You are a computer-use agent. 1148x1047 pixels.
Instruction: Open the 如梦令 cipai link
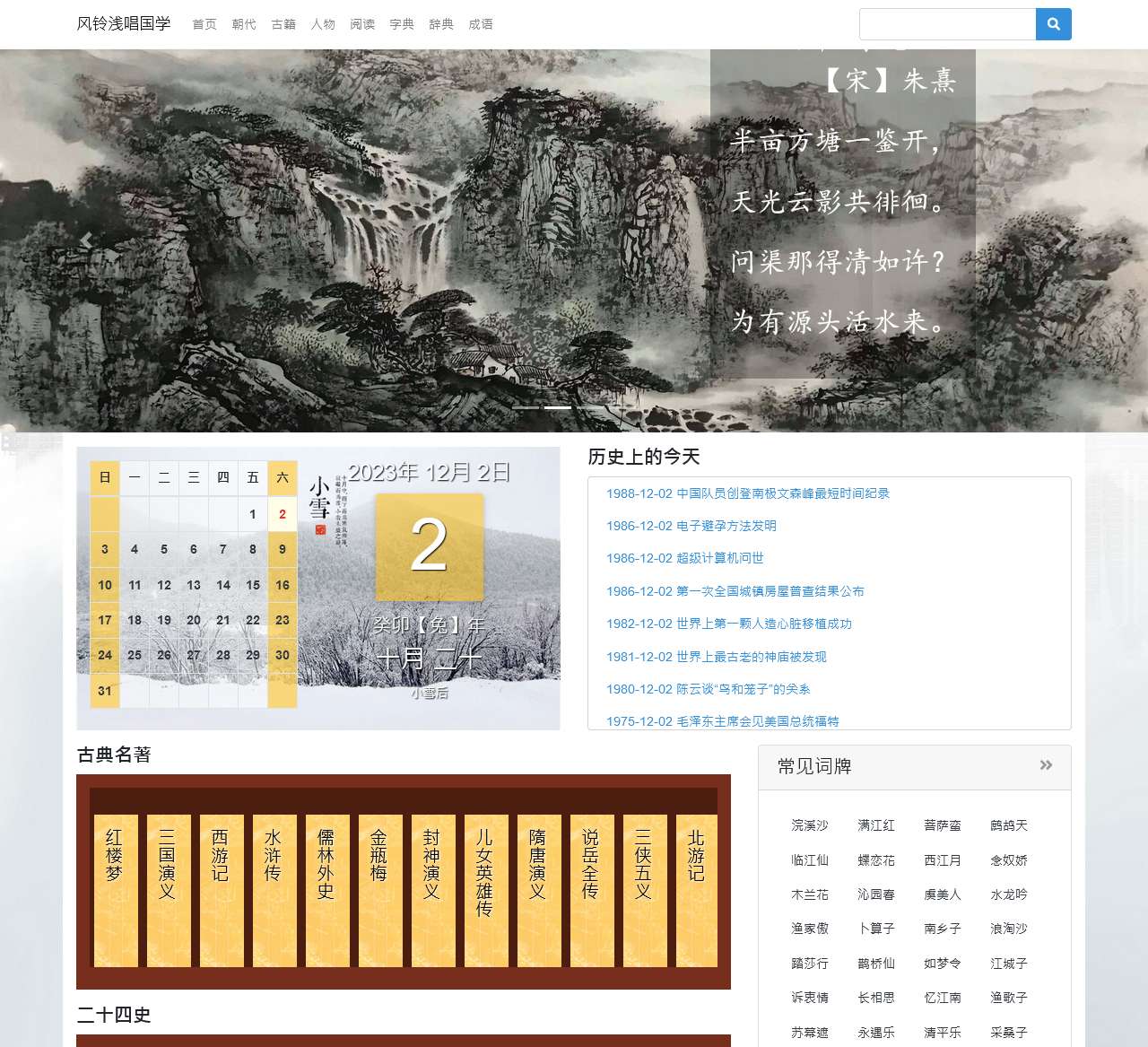[943, 964]
